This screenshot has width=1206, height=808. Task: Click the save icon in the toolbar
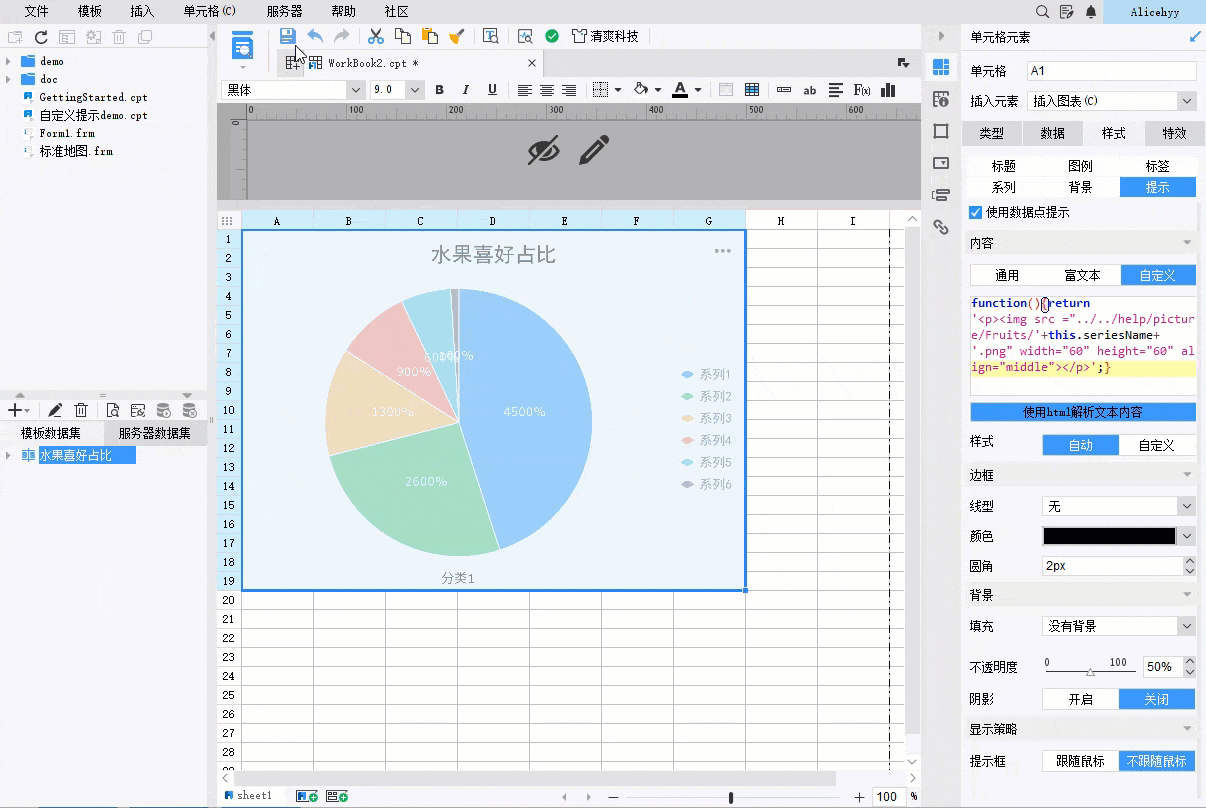[288, 36]
